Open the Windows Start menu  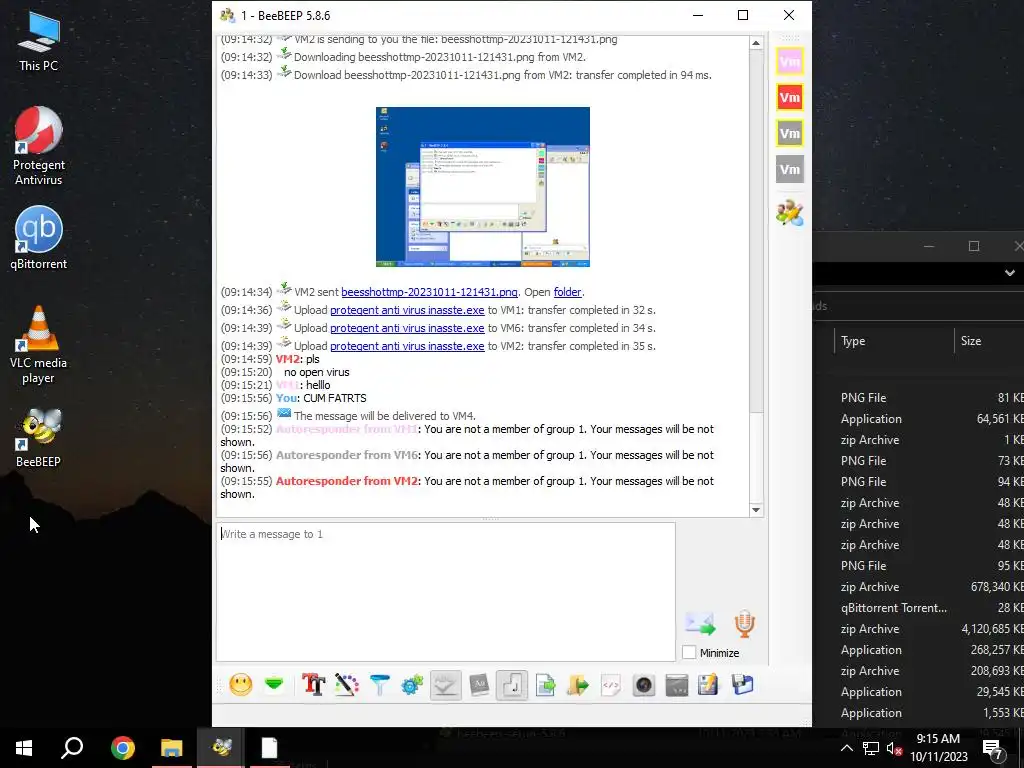(x=24, y=748)
